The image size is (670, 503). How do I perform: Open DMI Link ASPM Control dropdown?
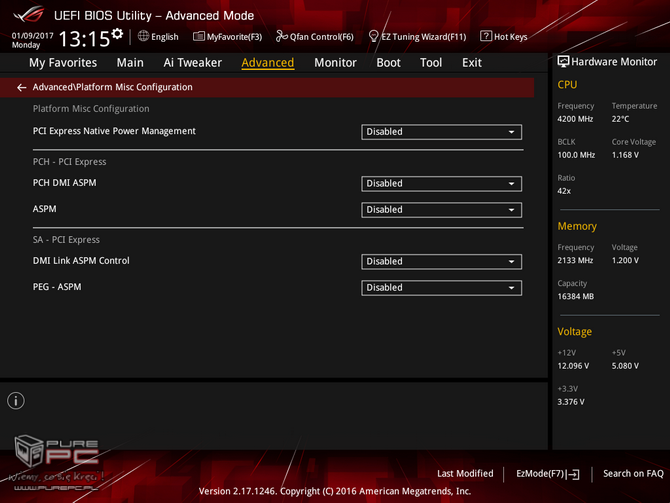[441, 262]
